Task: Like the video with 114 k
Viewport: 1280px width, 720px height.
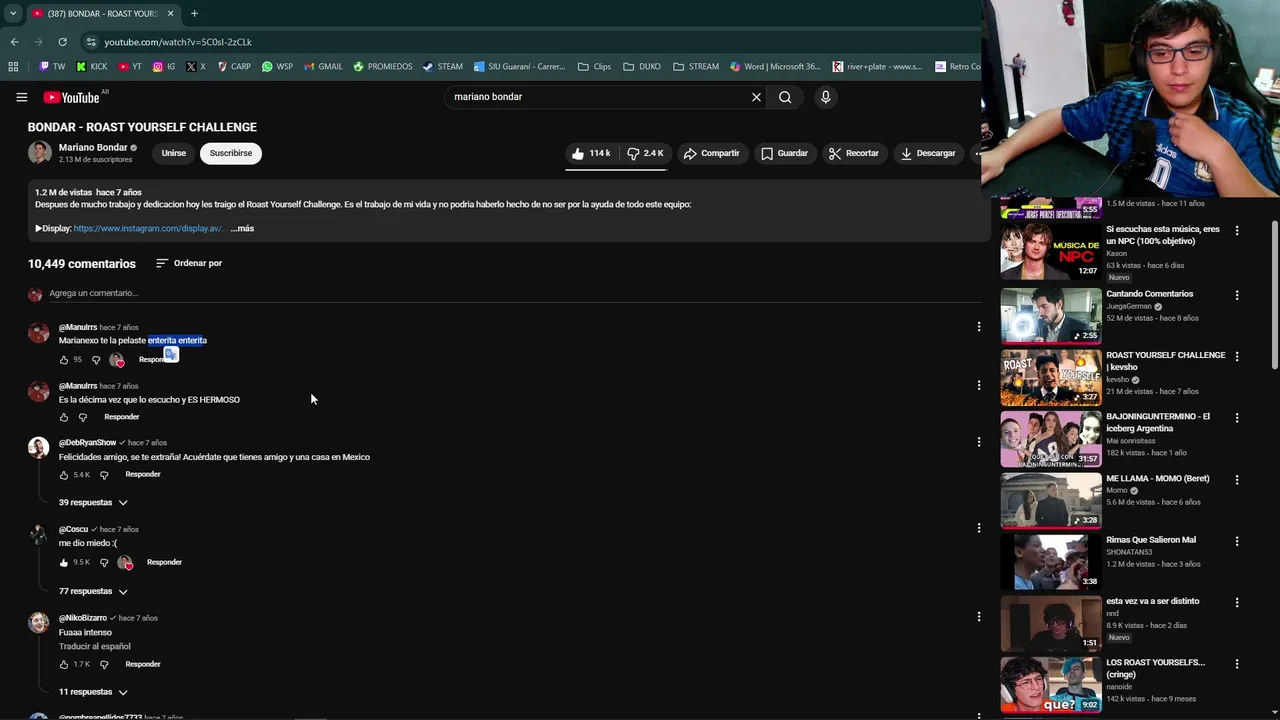Action: (x=591, y=153)
